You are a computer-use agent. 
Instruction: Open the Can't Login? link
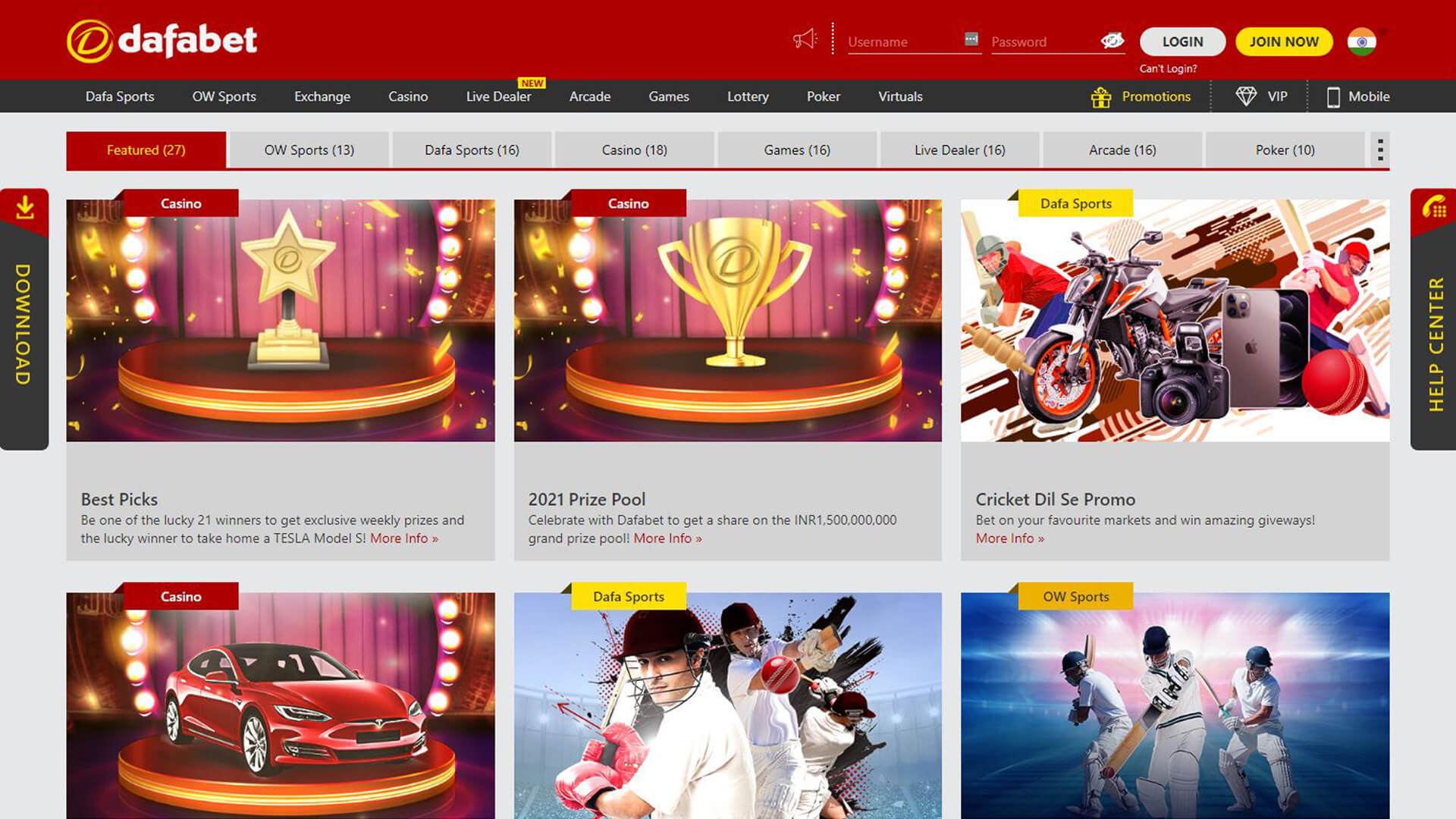pos(1168,68)
